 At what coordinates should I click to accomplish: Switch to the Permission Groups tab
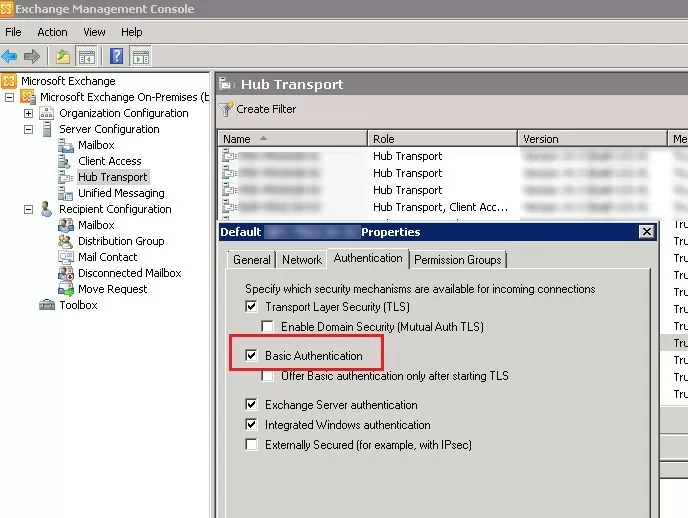coord(458,260)
